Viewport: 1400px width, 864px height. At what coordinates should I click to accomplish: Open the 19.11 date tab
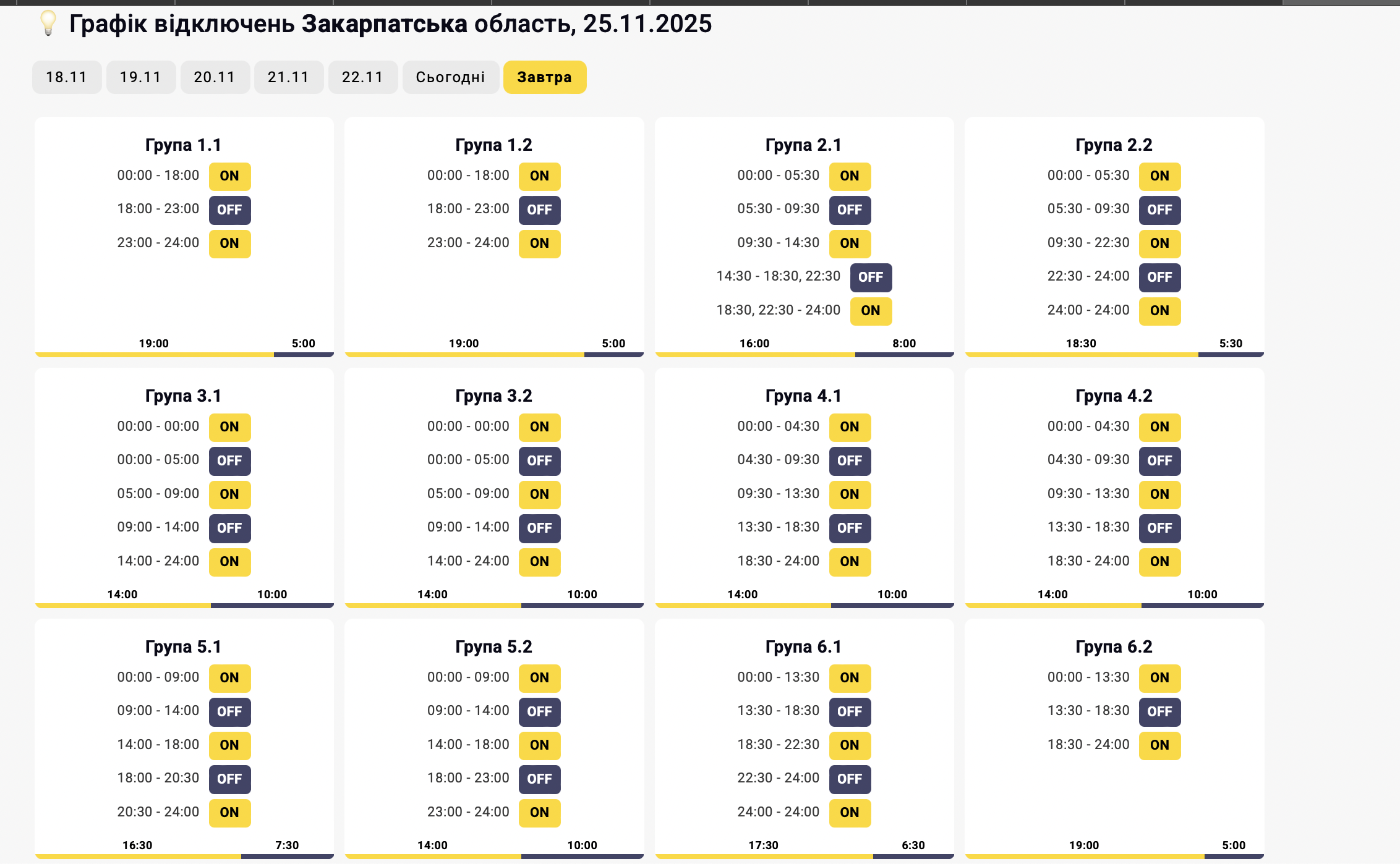tap(141, 77)
